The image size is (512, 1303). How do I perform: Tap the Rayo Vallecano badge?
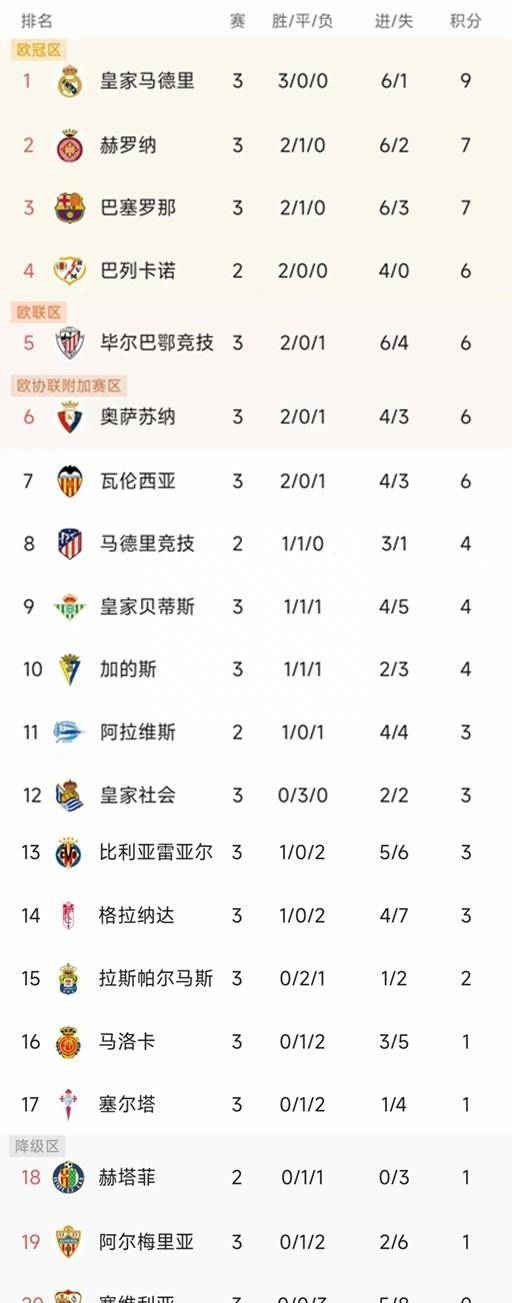pos(69,270)
